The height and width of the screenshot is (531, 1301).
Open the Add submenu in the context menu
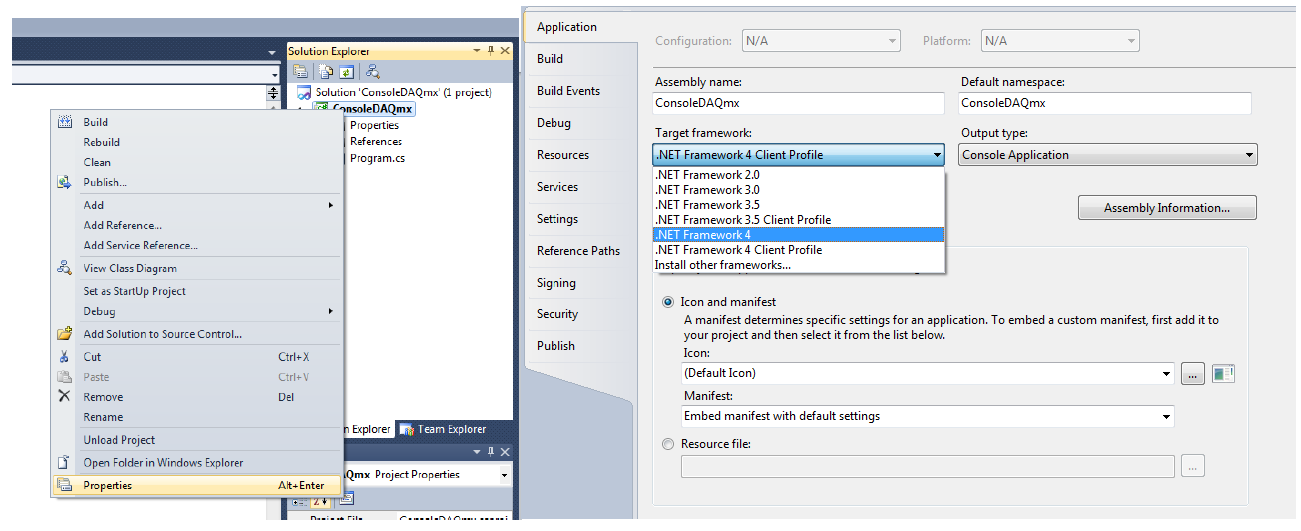point(197,205)
